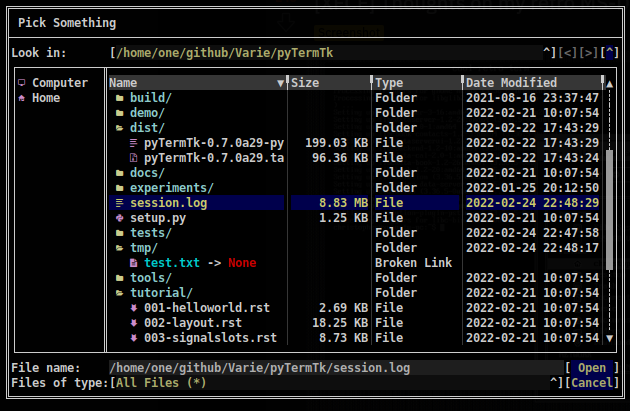Click the docs/ folder icon
This screenshot has height=411, width=630.
point(119,173)
